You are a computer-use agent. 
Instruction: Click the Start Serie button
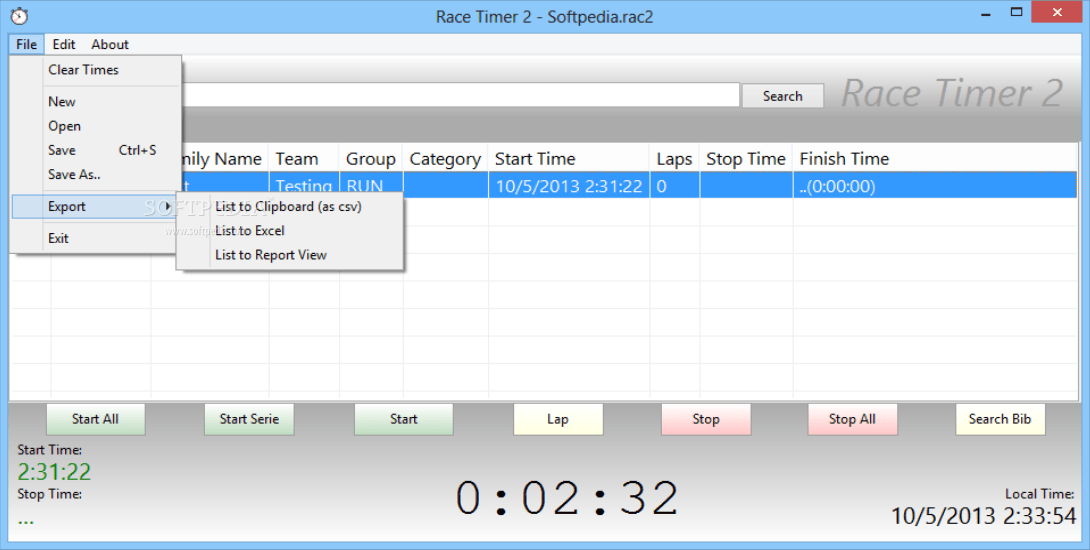pyautogui.click(x=249, y=419)
